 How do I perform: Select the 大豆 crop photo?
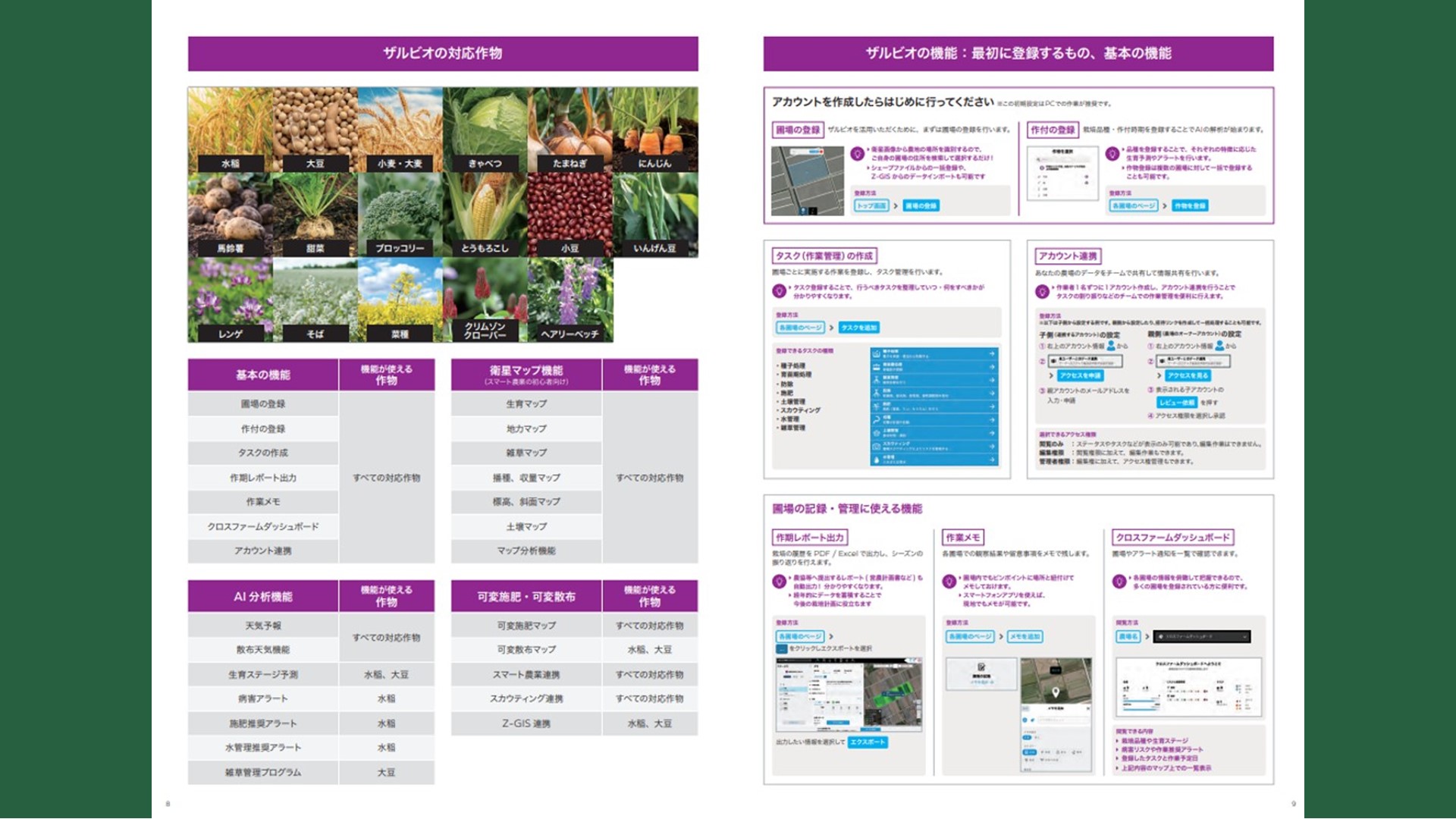315,129
